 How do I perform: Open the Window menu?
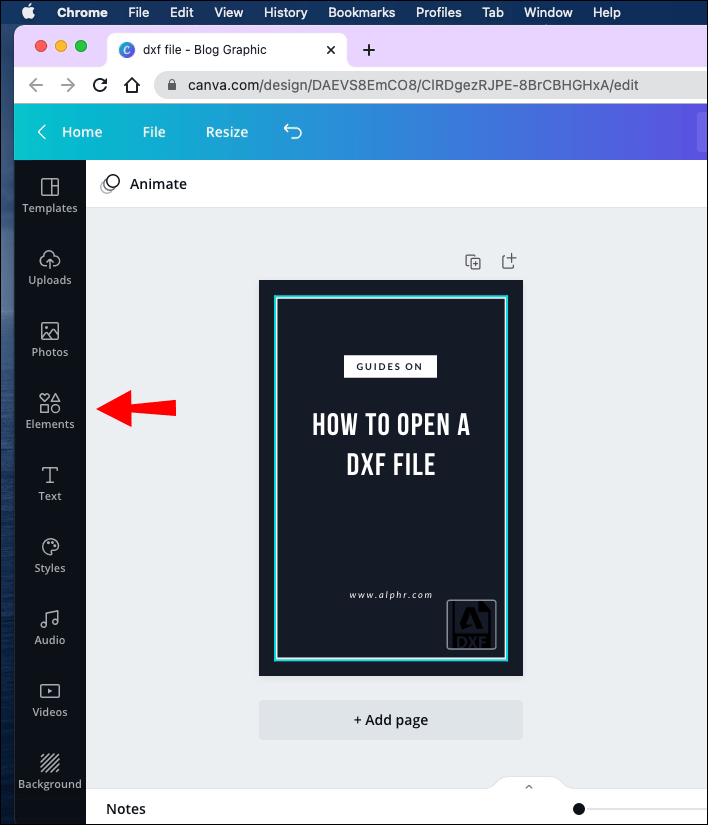[x=548, y=12]
